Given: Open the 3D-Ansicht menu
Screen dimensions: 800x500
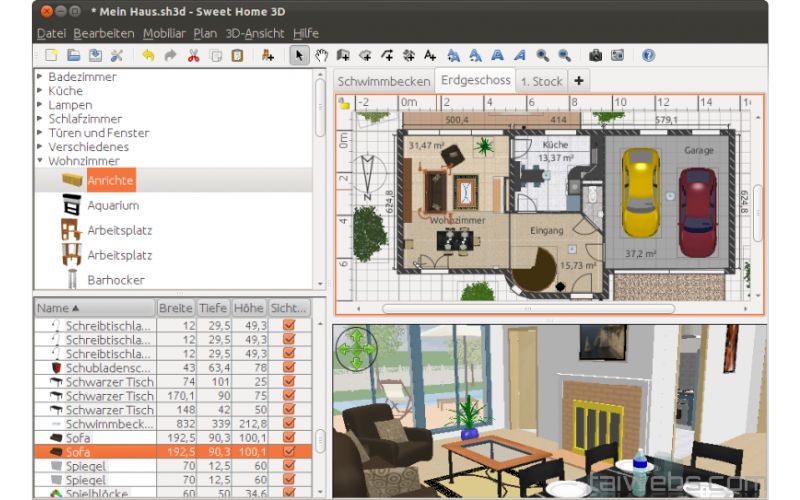Looking at the screenshot, I should pos(255,34).
